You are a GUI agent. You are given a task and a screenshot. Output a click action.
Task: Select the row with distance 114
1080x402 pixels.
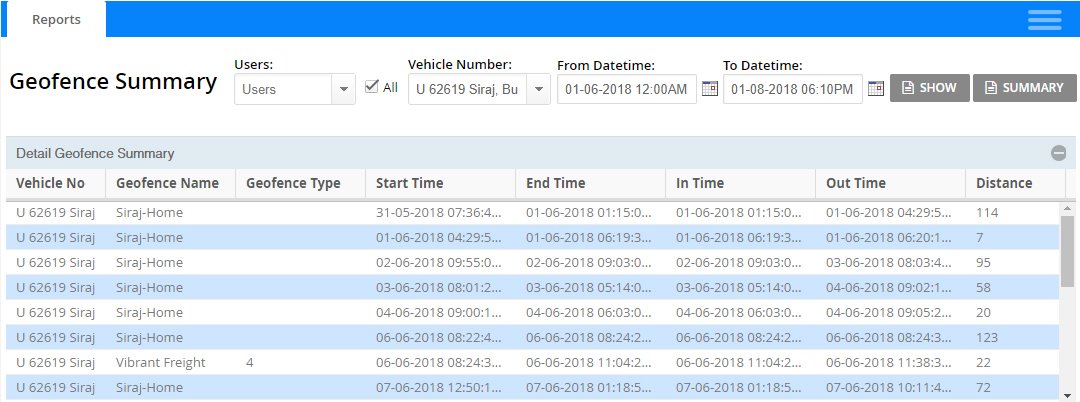tap(500, 213)
